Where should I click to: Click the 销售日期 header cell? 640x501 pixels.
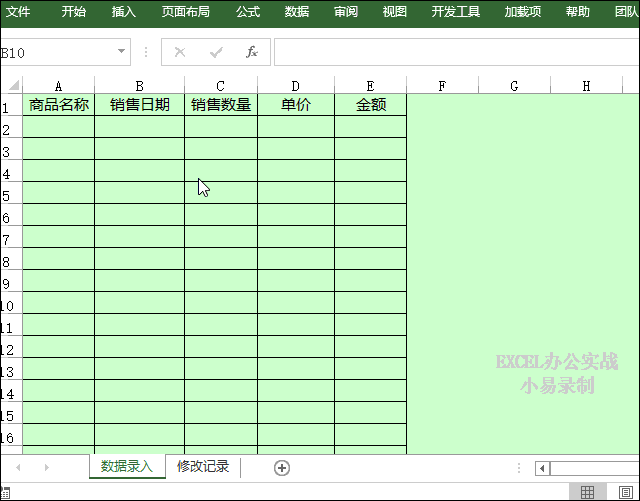[139, 105]
